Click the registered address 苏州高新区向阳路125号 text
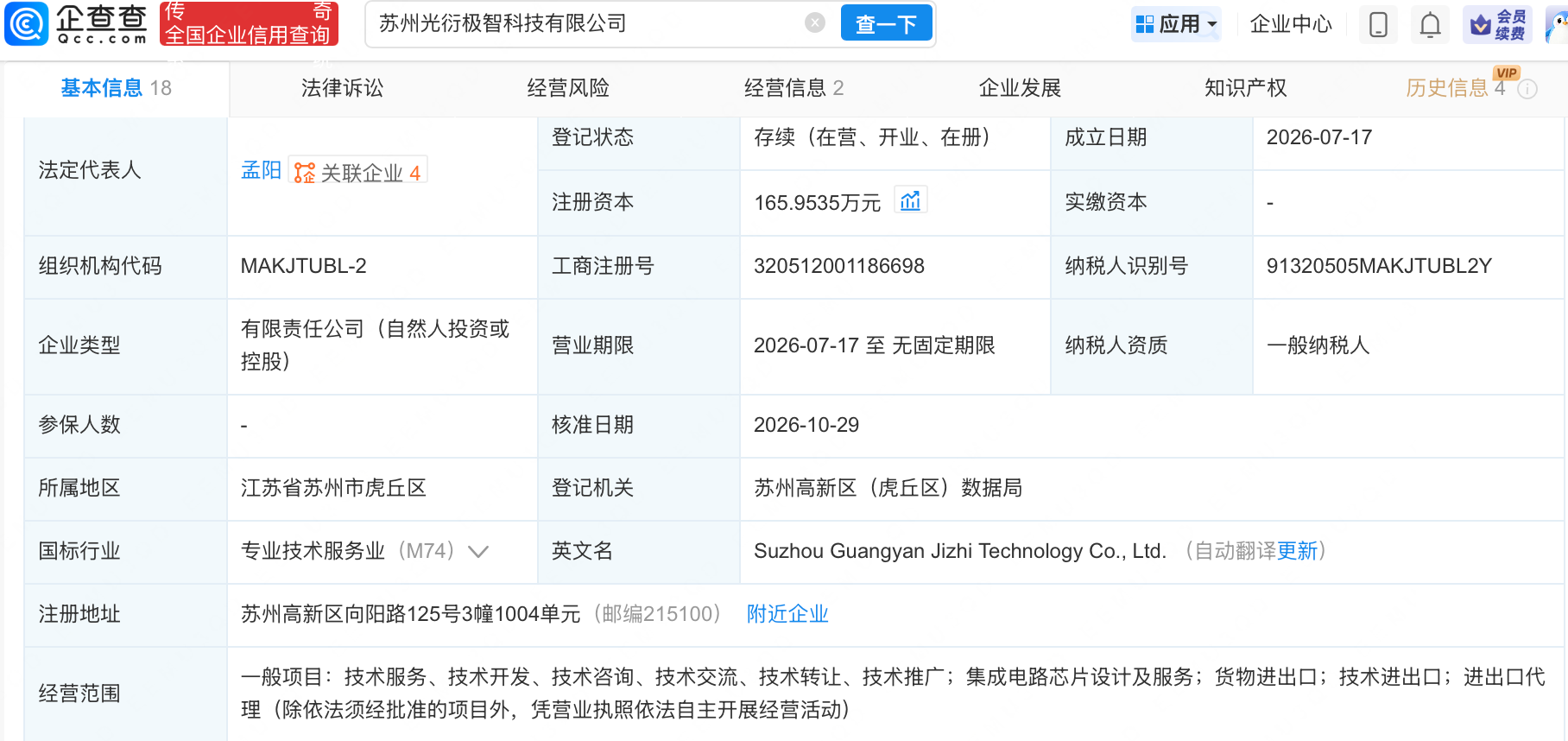Image resolution: width=1568 pixels, height=741 pixels. [x=410, y=614]
